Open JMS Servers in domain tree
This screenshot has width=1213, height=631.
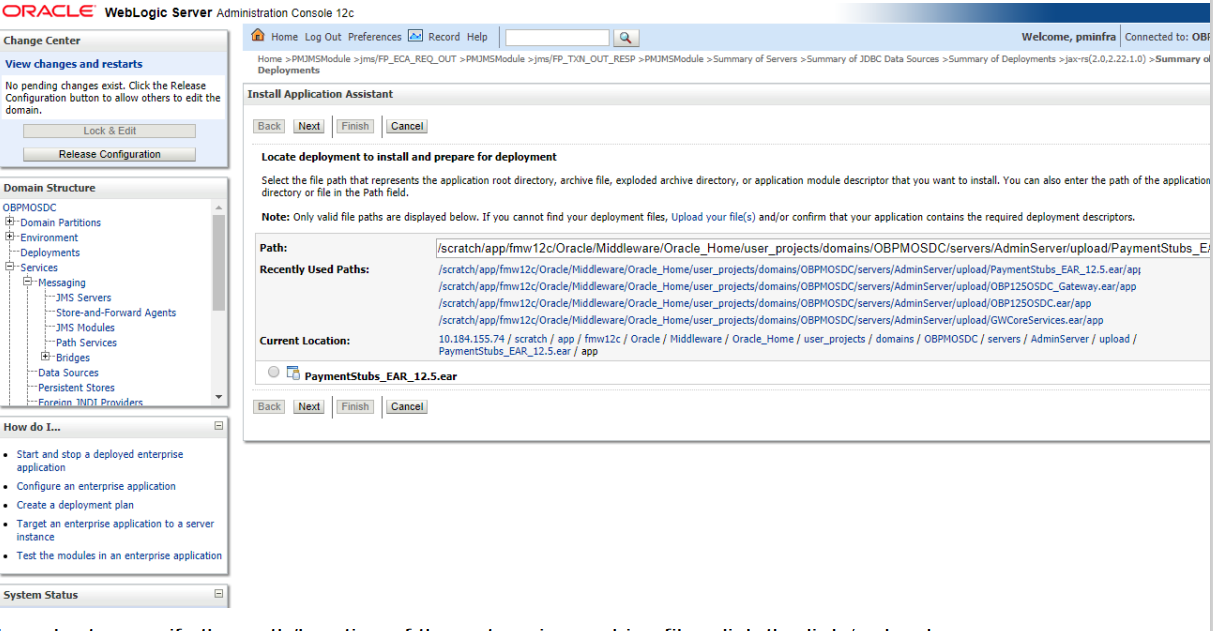[84, 298]
